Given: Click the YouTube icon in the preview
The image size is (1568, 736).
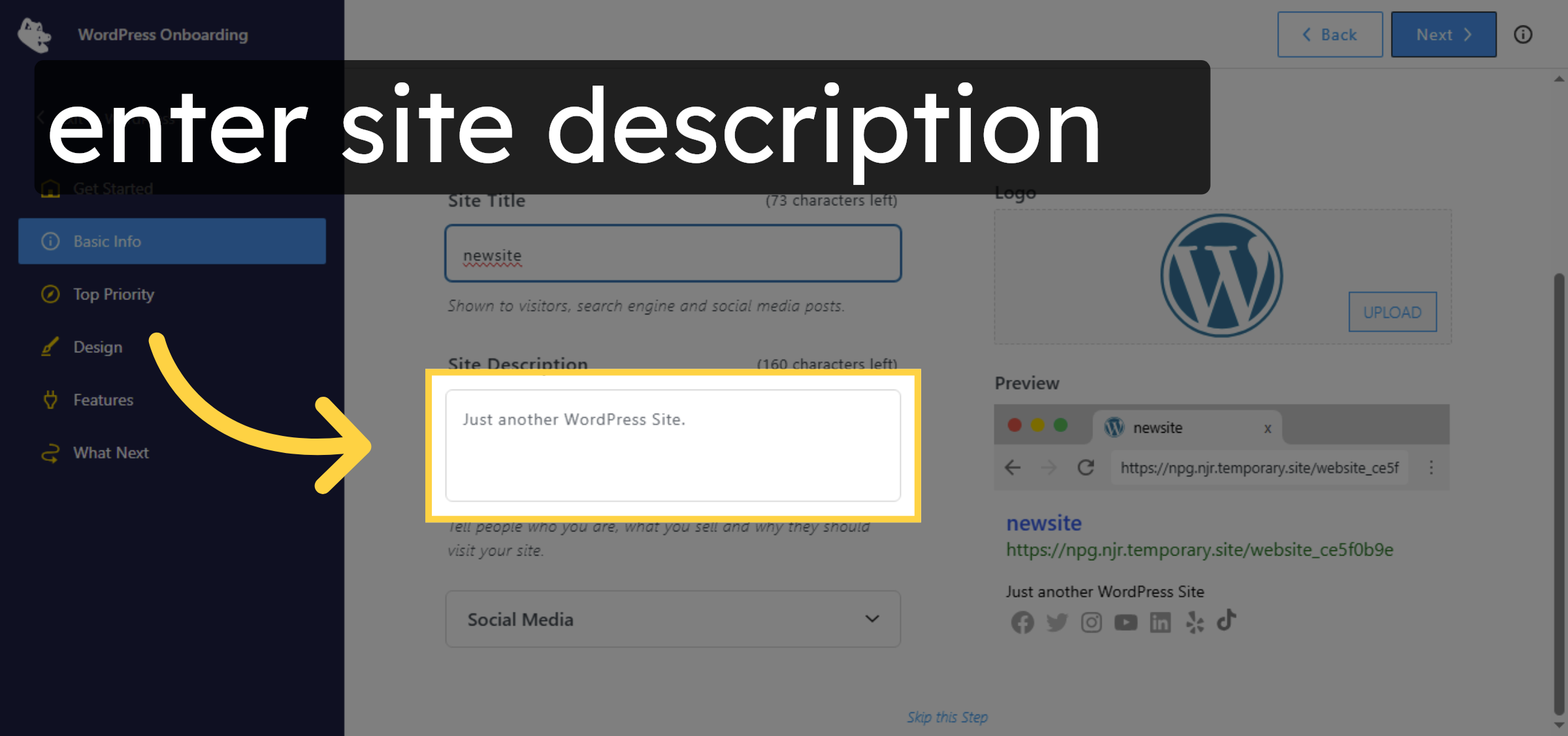Looking at the screenshot, I should tap(1126, 622).
